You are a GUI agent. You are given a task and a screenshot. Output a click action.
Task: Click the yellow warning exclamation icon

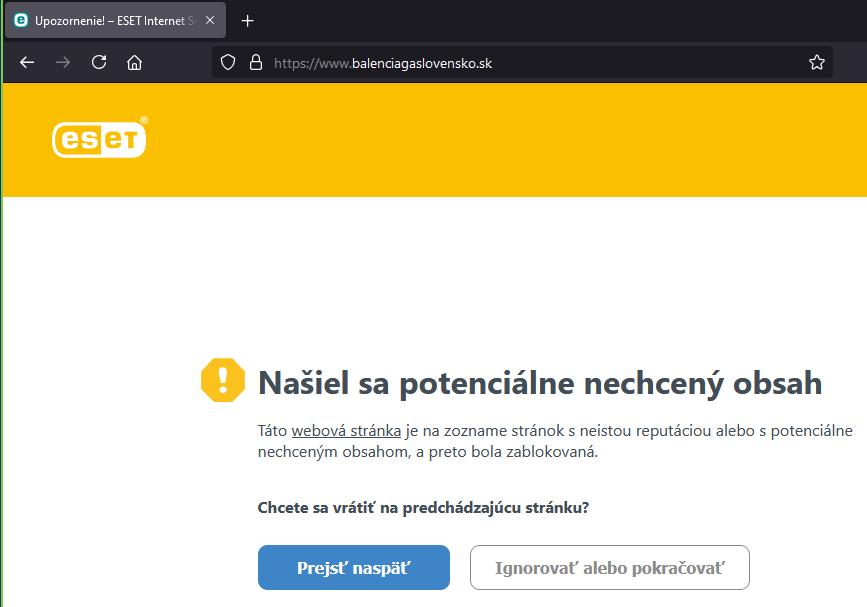(222, 380)
